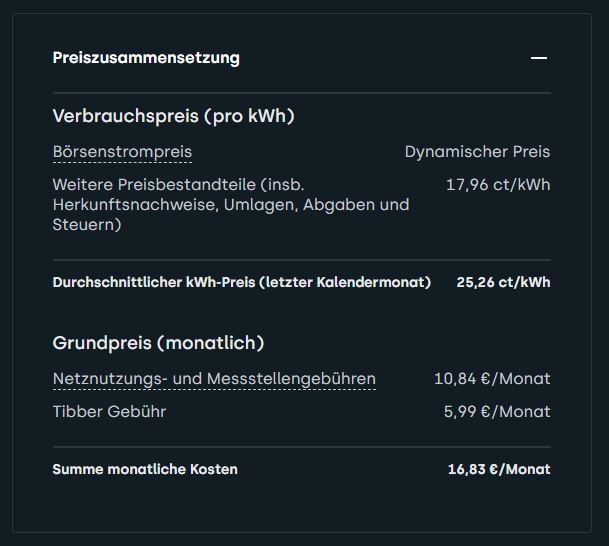Screen dimensions: 609x546
Task: Click the divider below the Preiszusammensetzung header
Action: (302, 93)
